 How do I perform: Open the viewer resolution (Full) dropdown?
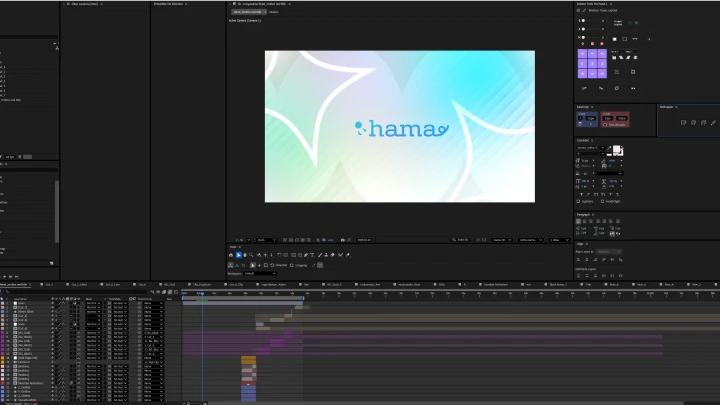point(267,240)
